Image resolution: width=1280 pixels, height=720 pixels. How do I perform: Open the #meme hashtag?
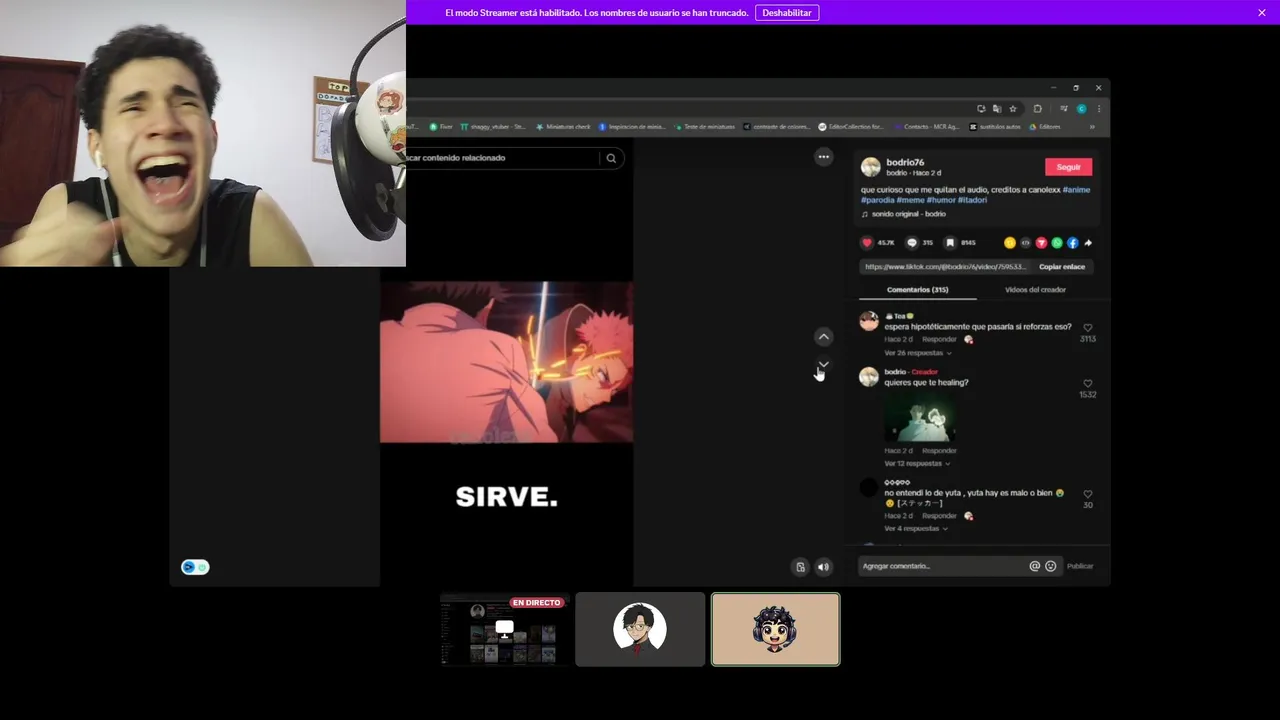click(x=910, y=201)
